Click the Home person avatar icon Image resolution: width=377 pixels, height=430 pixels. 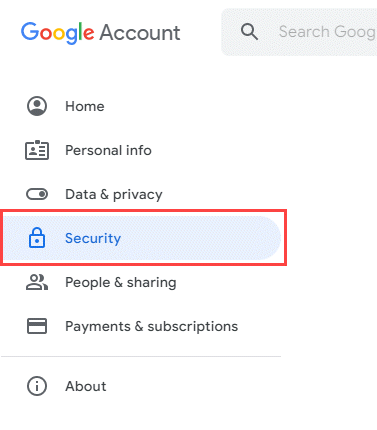pyautogui.click(x=37, y=106)
